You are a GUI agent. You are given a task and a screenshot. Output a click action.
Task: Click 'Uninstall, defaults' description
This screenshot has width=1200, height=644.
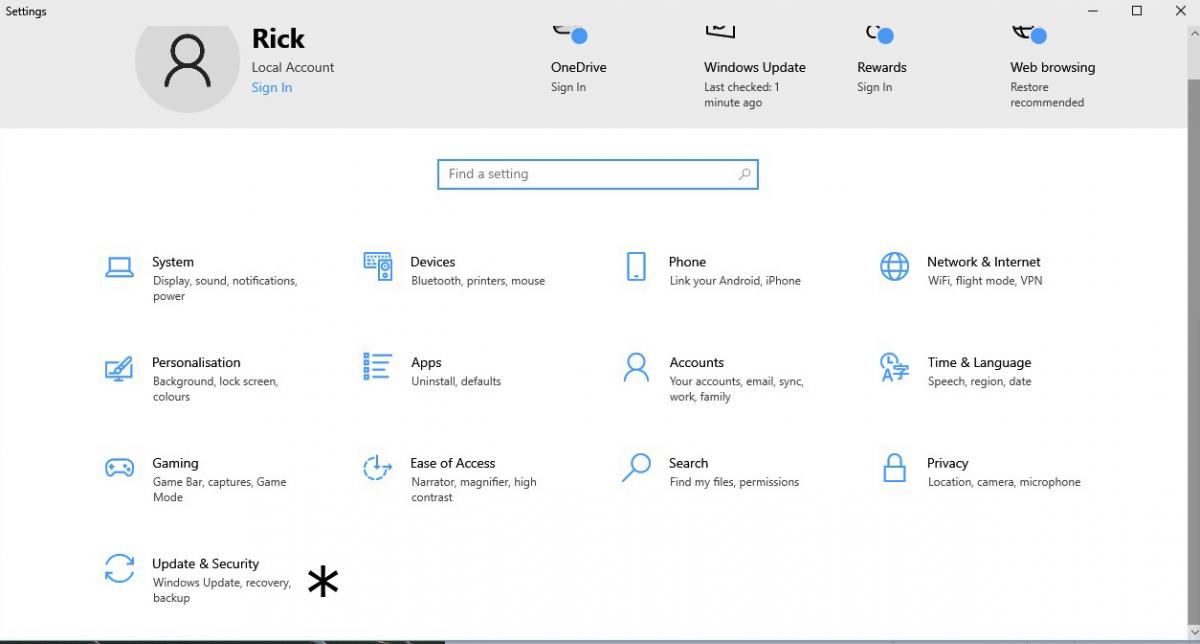click(456, 382)
